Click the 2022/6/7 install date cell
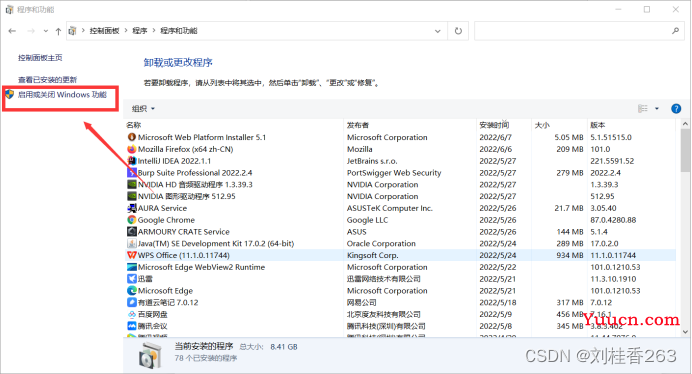 pos(496,137)
